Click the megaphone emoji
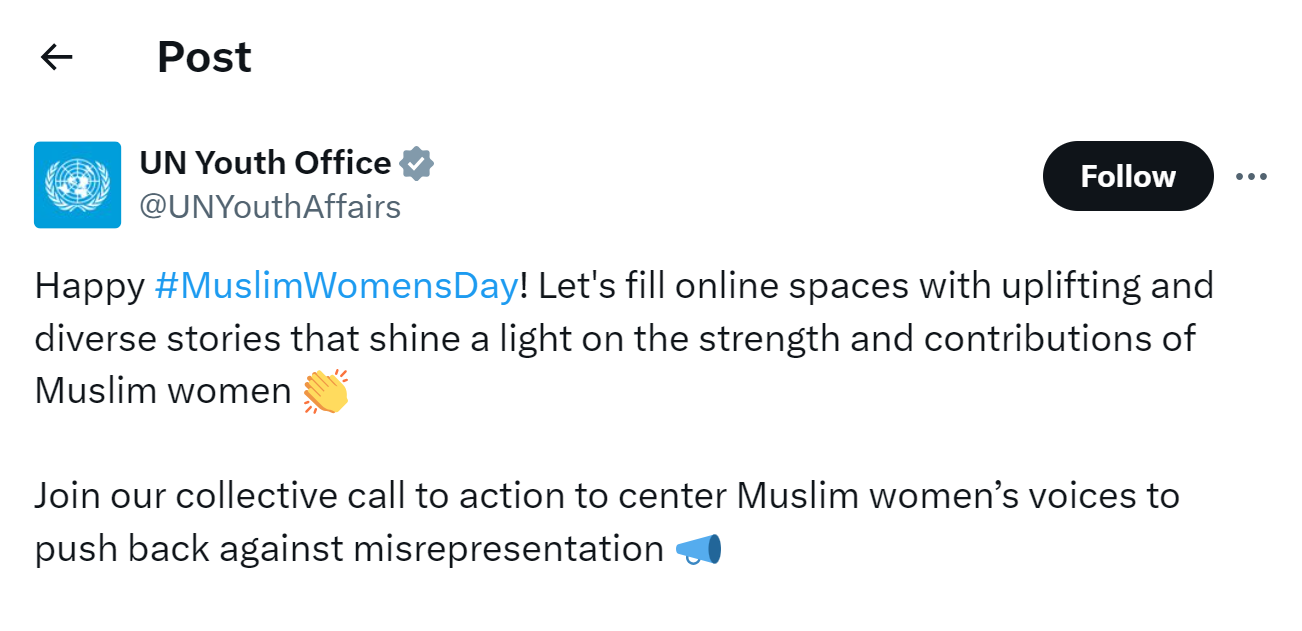The height and width of the screenshot is (631, 1302). point(698,549)
